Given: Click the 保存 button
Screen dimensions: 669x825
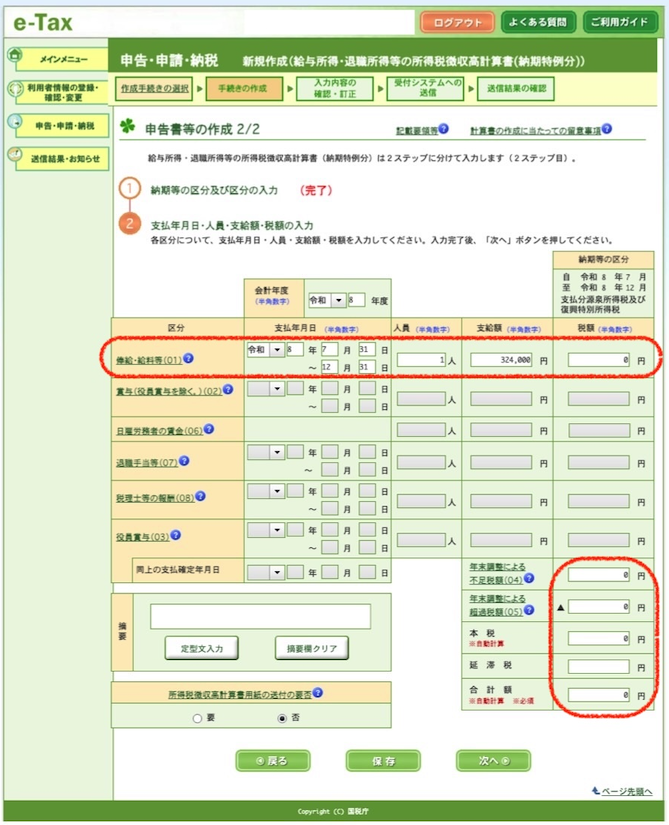Looking at the screenshot, I should (x=383, y=761).
